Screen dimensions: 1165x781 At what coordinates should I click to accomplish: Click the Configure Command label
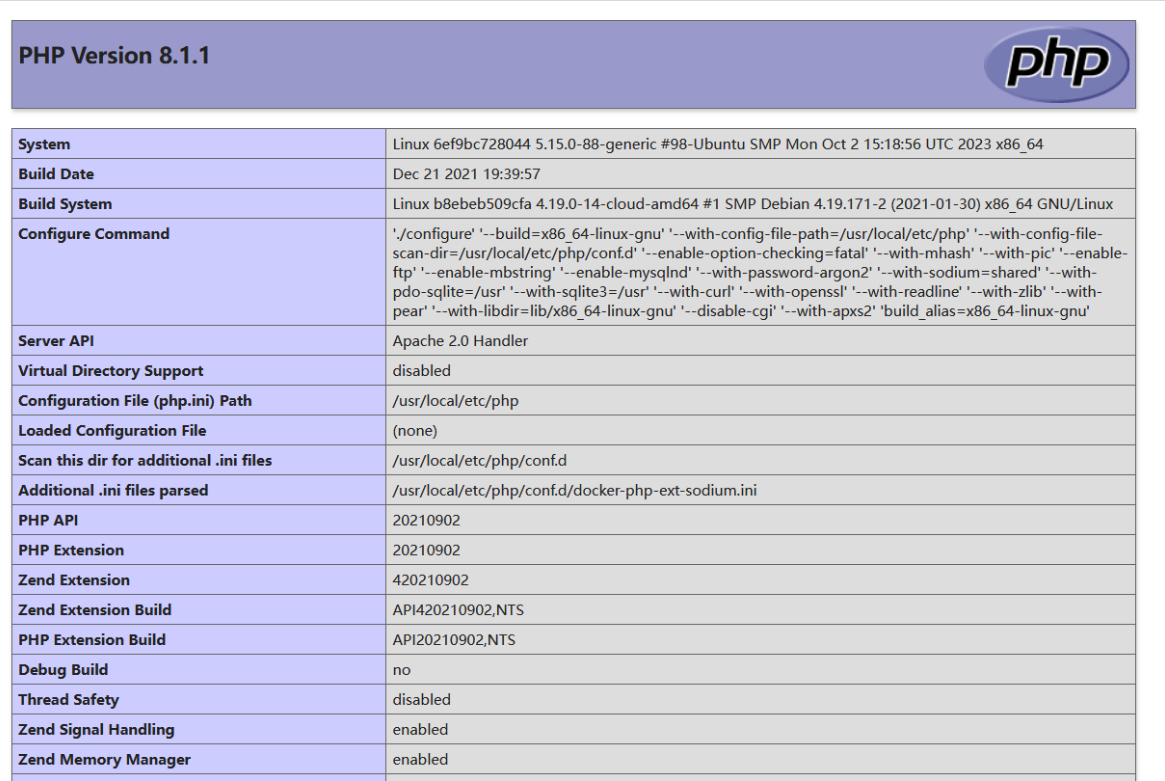[x=94, y=233]
